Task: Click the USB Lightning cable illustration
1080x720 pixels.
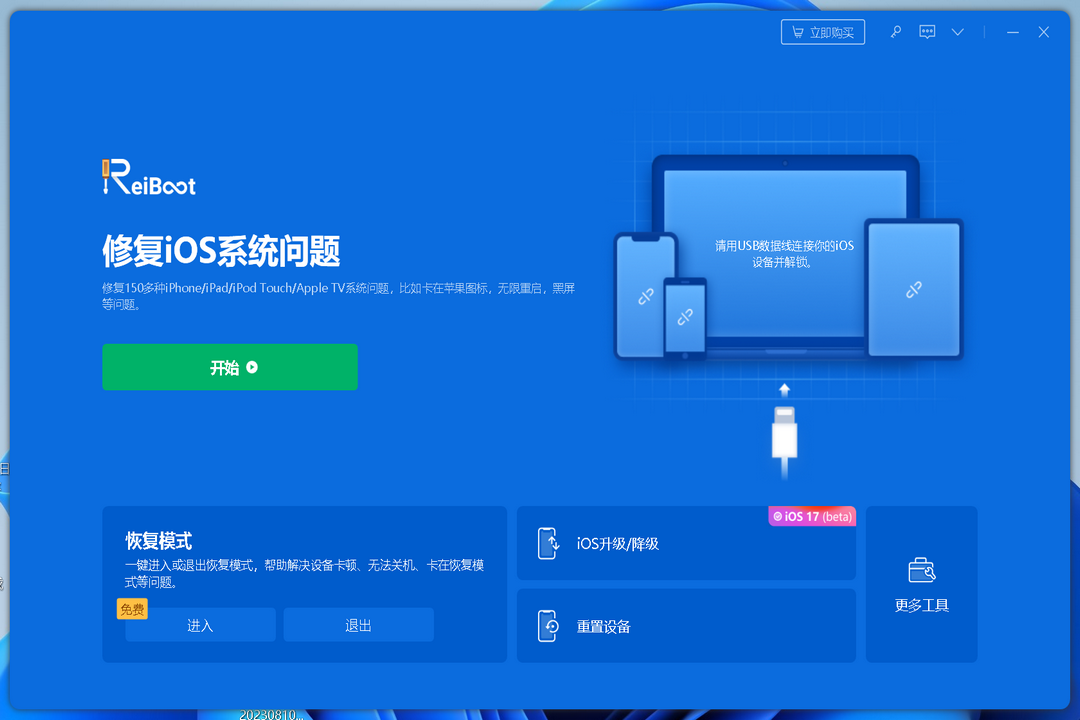Action: click(784, 438)
